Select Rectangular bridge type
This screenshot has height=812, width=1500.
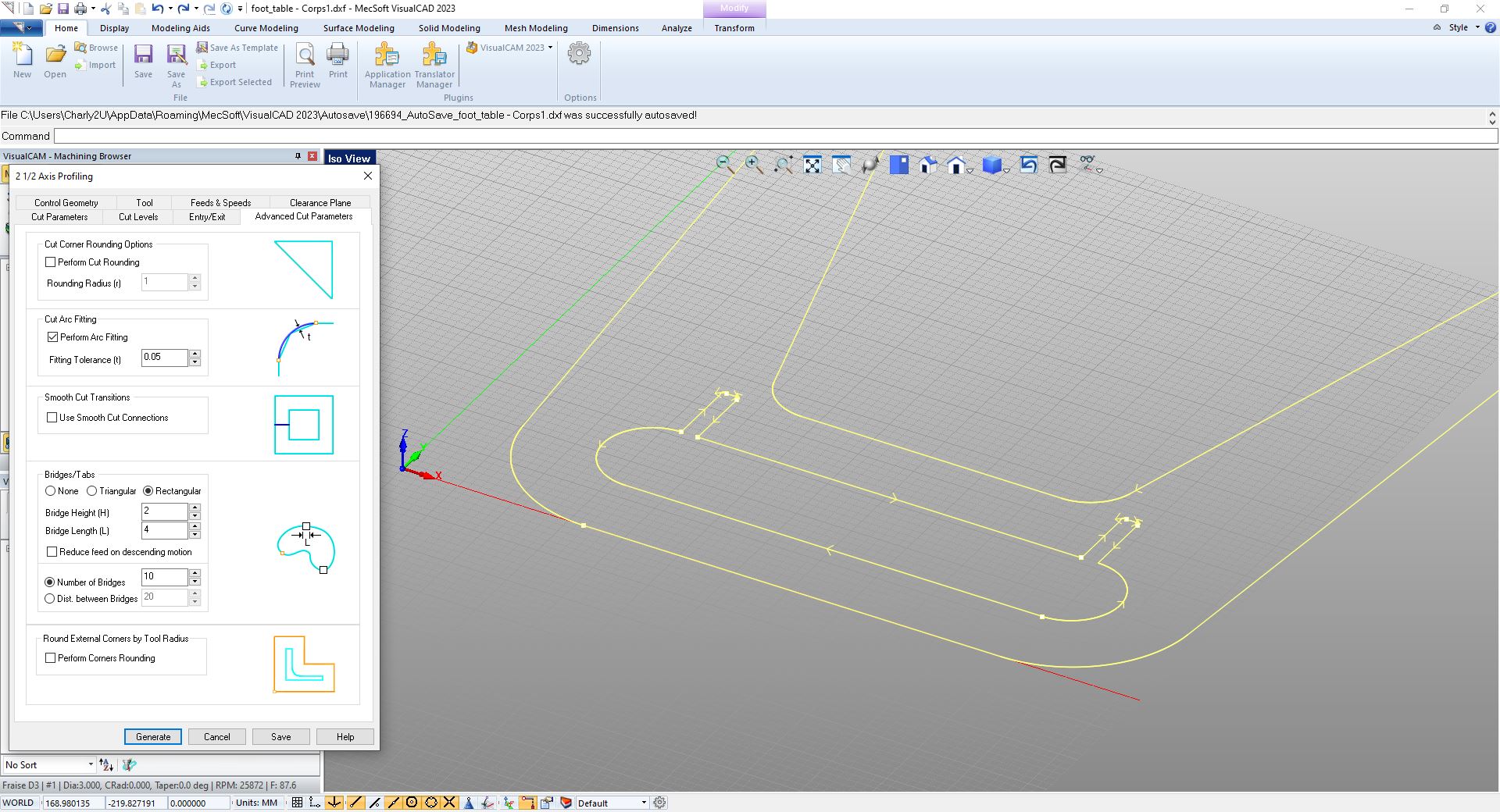point(148,491)
